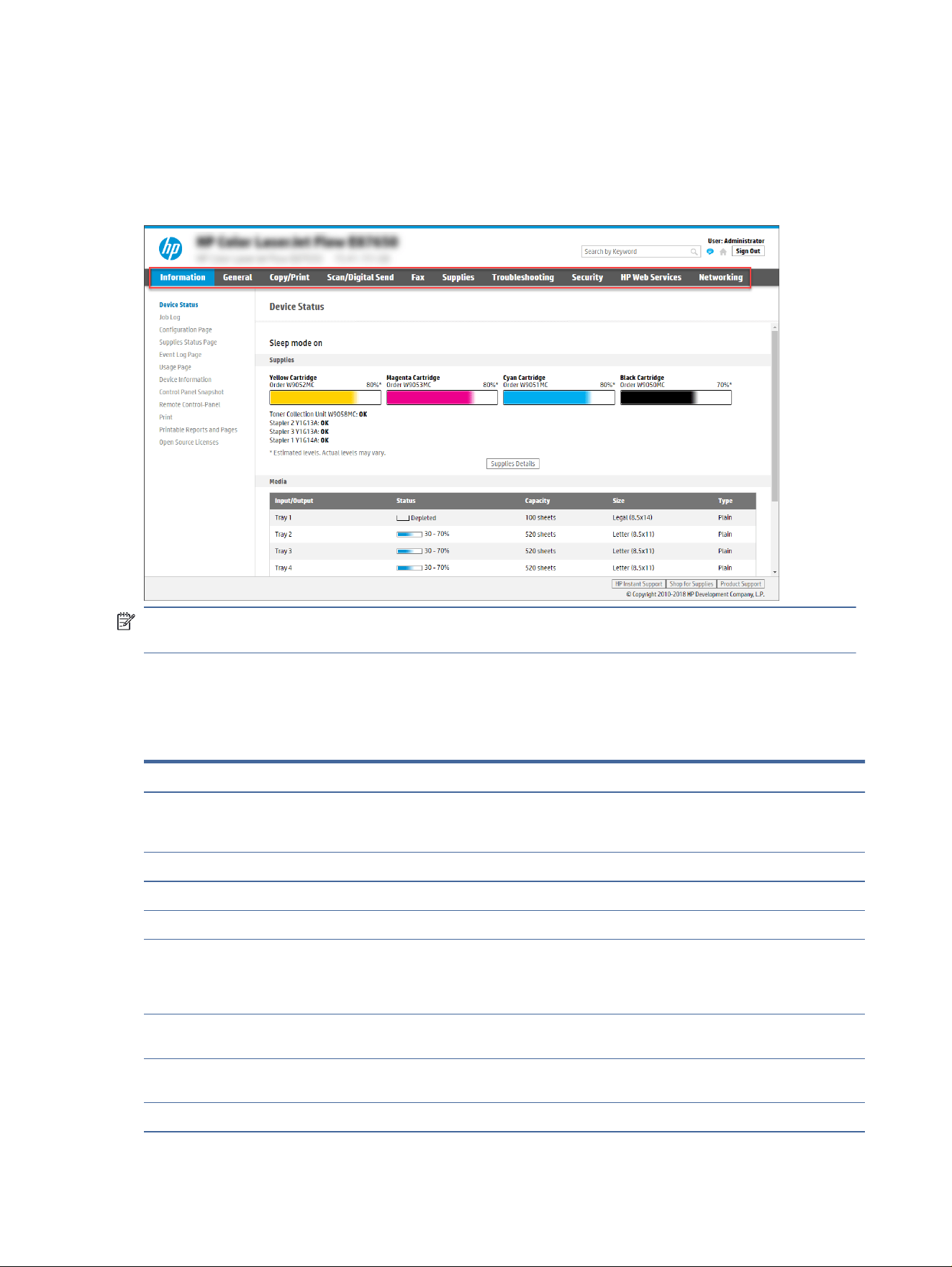Image resolution: width=952 pixels, height=1267 pixels.
Task: Select the Scan/Digital Send tab
Action: tap(361, 278)
